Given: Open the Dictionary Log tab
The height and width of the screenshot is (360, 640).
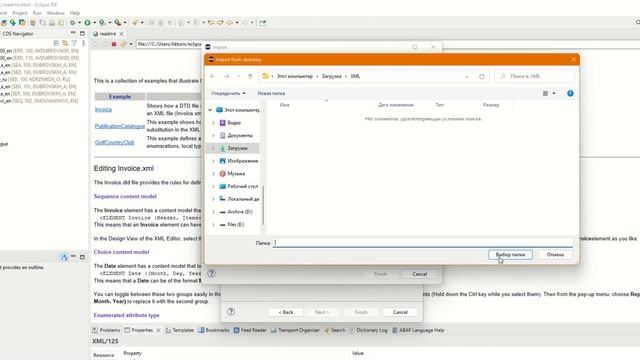Looking at the screenshot, I should click(x=368, y=330).
